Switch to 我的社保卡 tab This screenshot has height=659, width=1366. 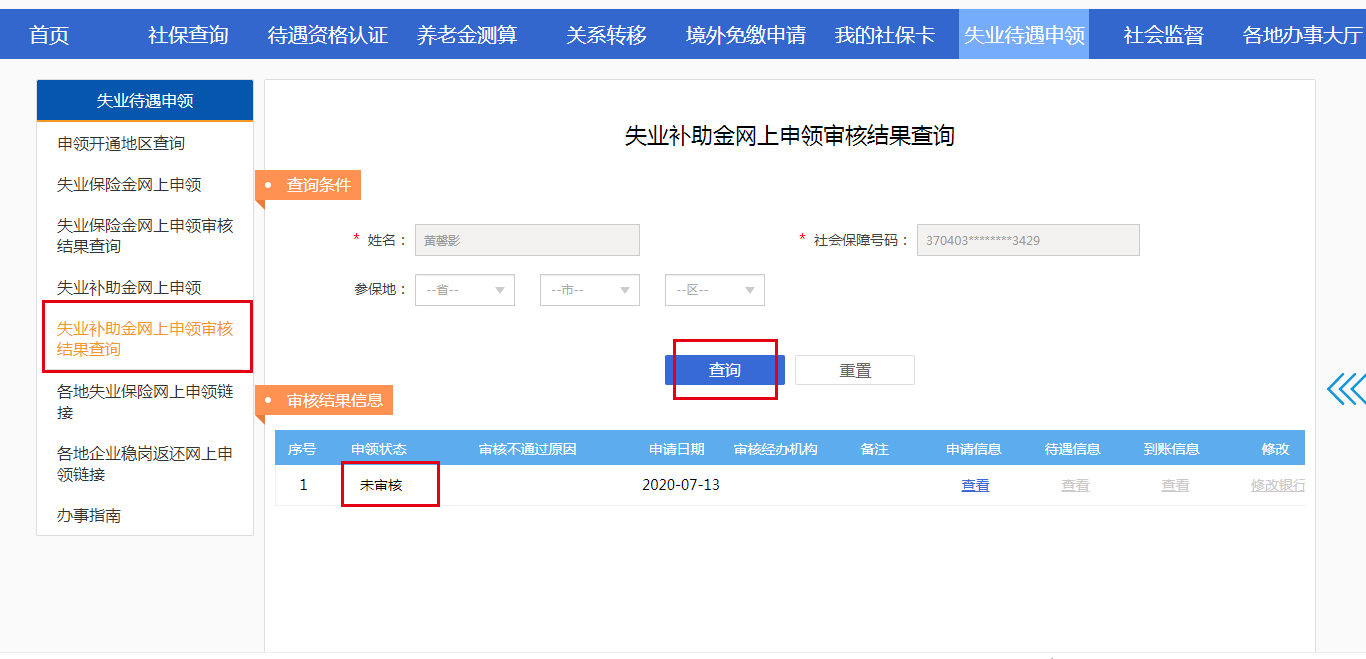pos(884,35)
